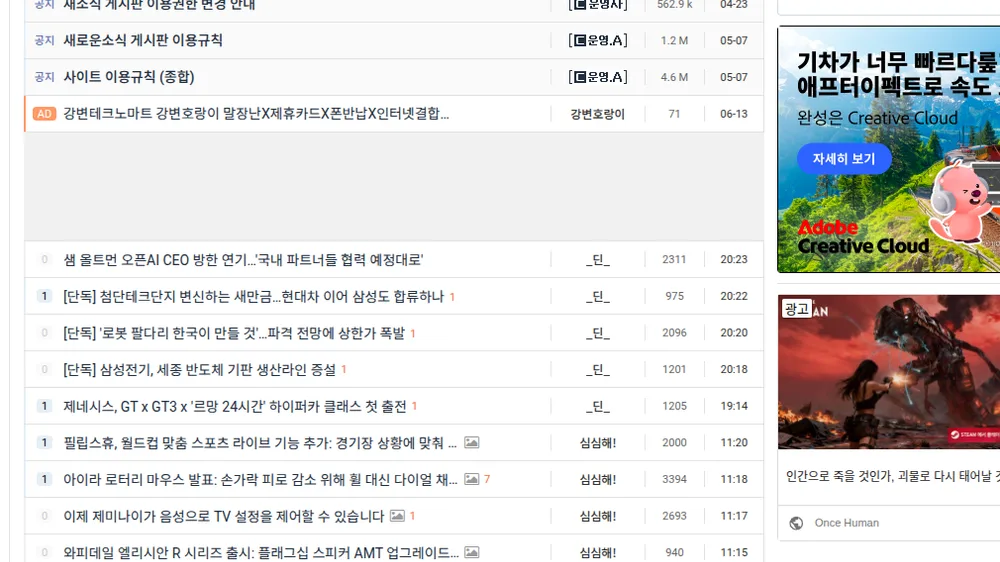Click image icon on 와피데일 엘리시안 row
Viewport: 1000px width, 562px height.
coord(472,552)
